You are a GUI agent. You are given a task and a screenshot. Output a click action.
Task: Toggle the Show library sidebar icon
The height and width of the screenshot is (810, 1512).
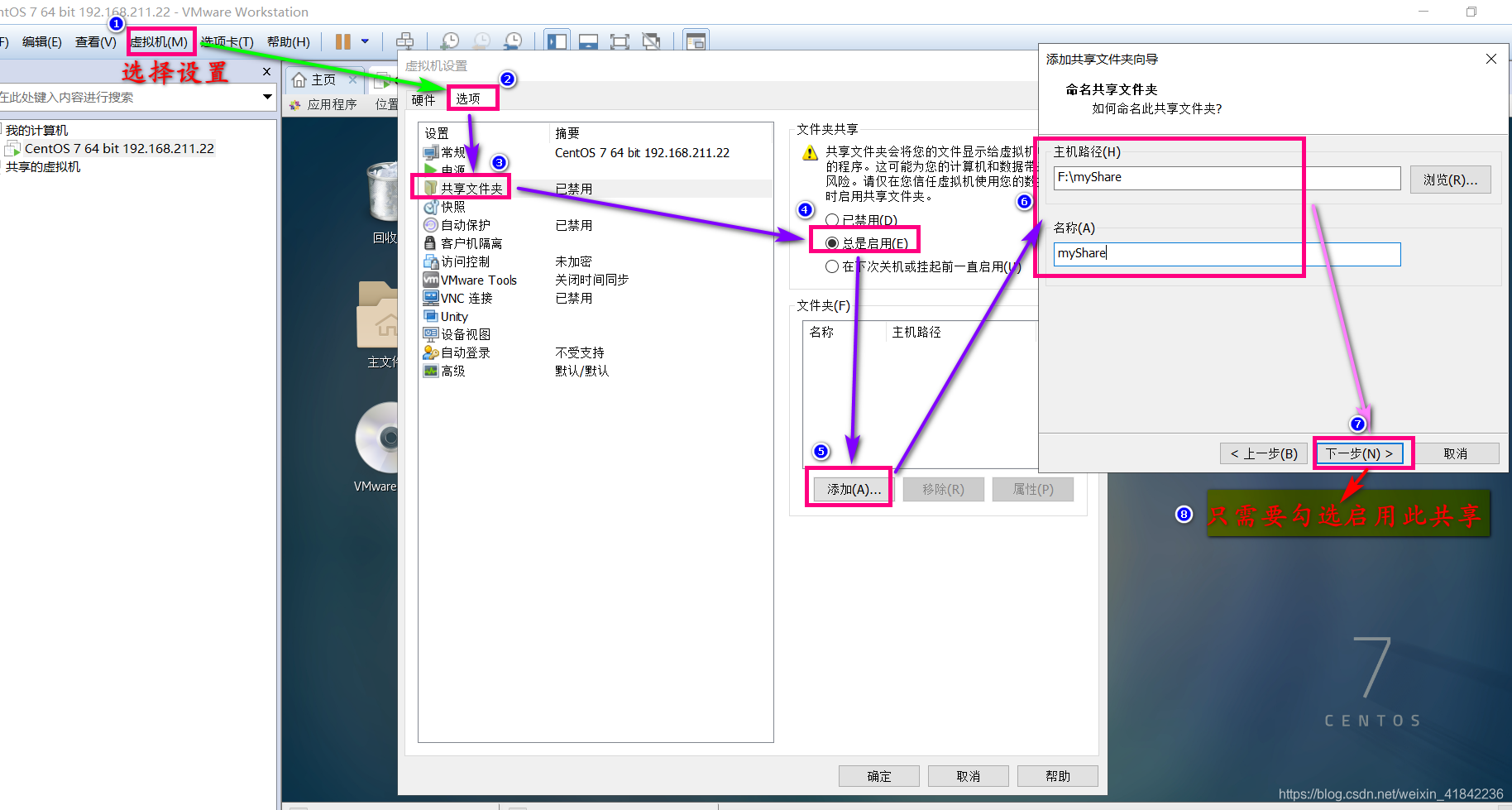point(557,41)
